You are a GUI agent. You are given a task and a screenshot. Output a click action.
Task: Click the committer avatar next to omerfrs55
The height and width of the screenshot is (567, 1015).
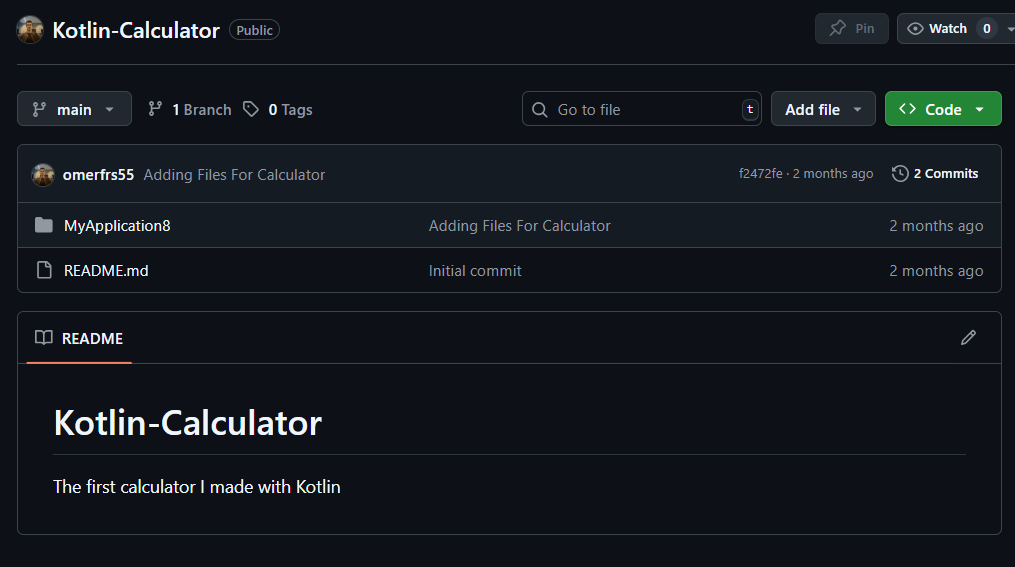(x=43, y=175)
